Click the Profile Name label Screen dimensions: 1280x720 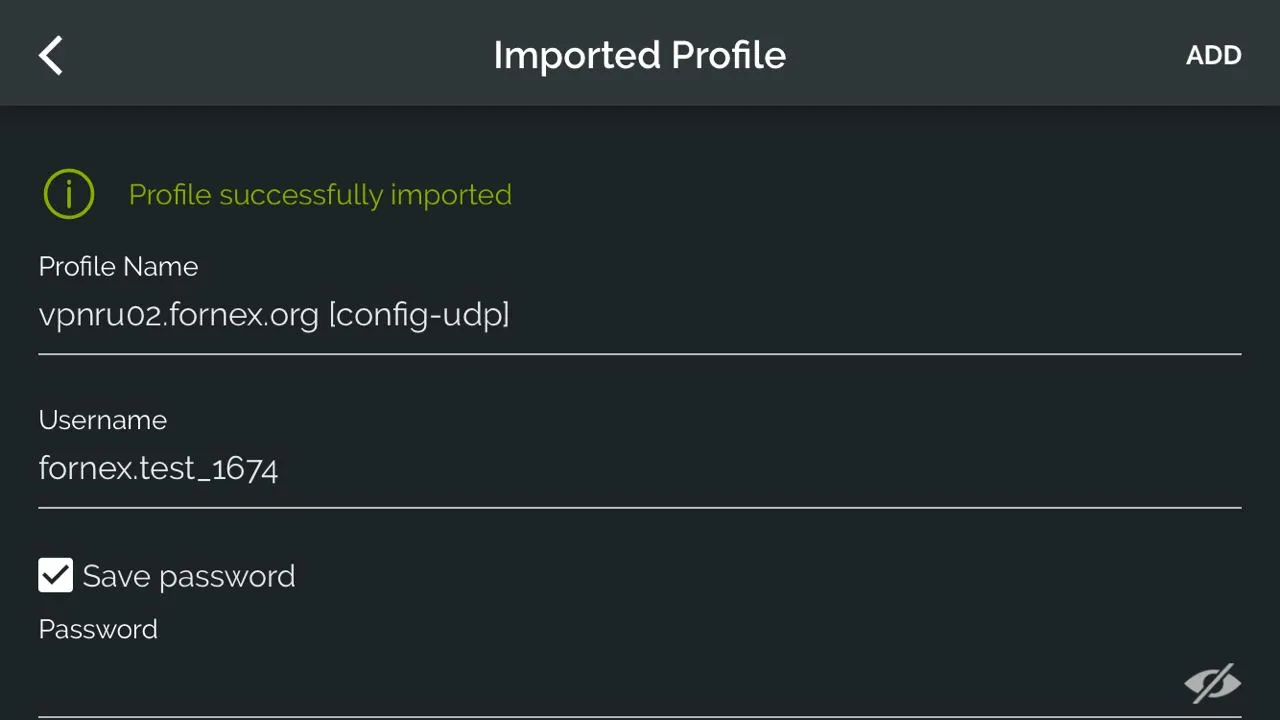(118, 266)
